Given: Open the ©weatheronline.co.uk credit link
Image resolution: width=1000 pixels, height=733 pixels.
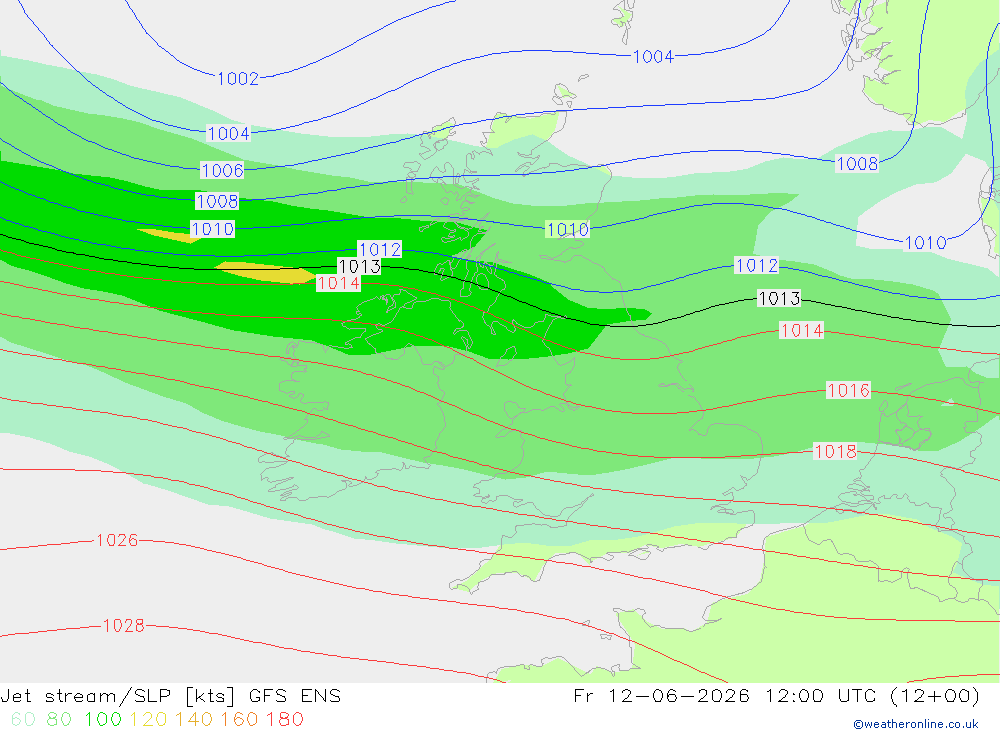Looking at the screenshot, I should [916, 724].
